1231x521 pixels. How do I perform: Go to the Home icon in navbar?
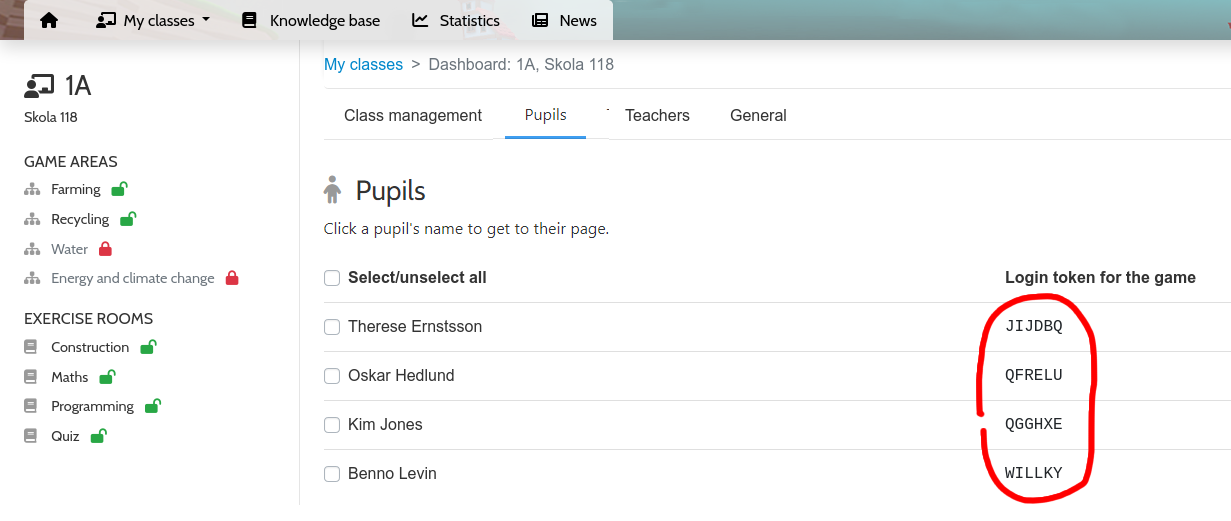click(48, 20)
